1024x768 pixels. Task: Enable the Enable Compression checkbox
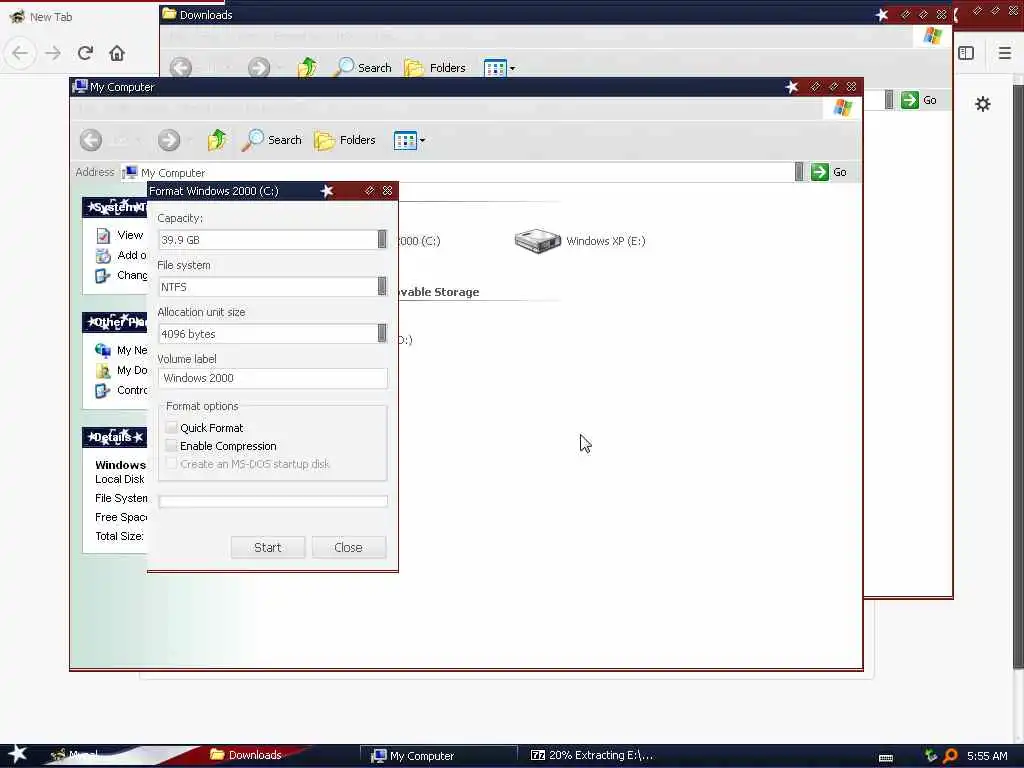click(171, 445)
